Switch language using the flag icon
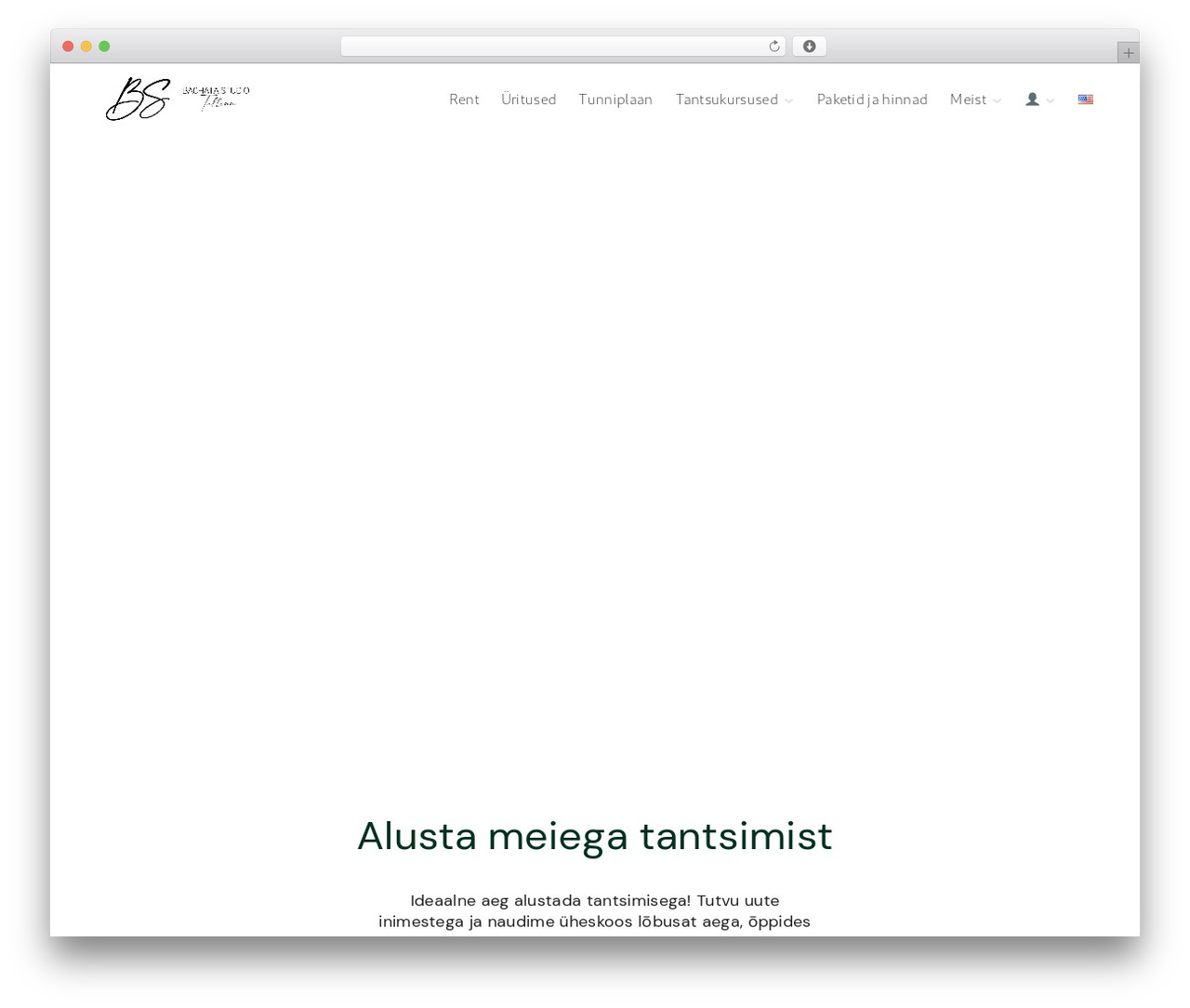Viewport: 1190px width, 1008px height. 1086,99
